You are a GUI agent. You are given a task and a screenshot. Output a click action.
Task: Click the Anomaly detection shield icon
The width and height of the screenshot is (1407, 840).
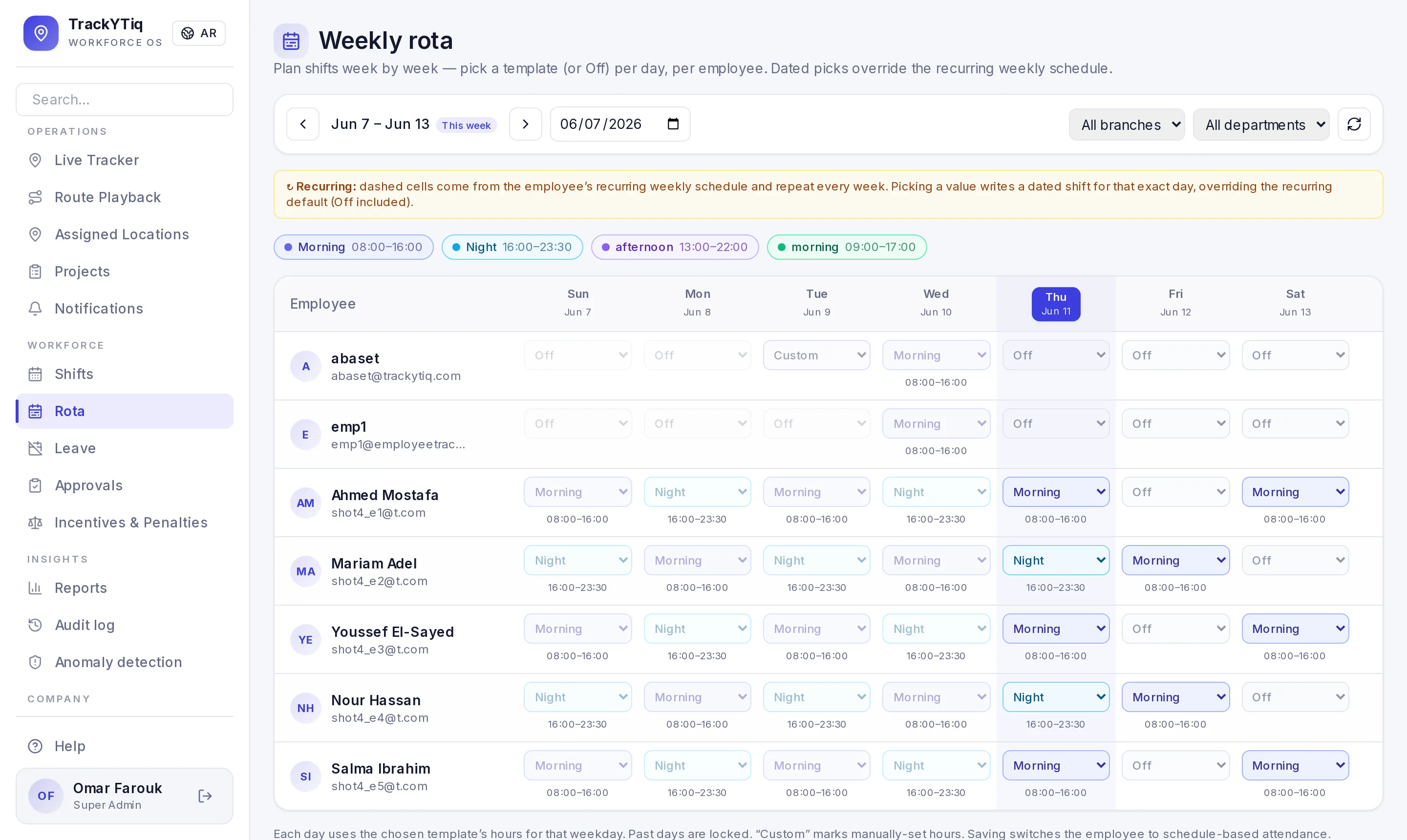pyautogui.click(x=35, y=662)
